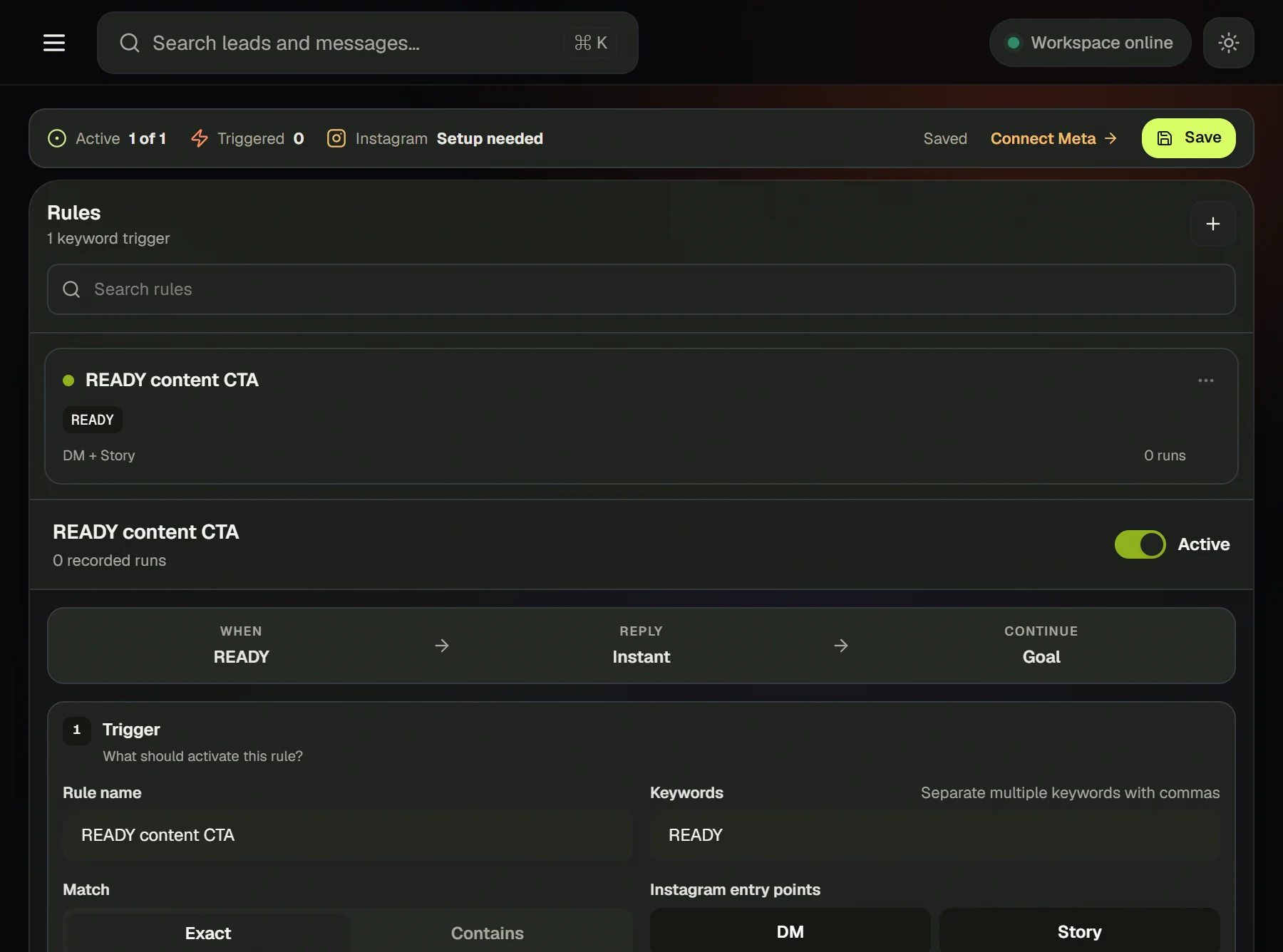Viewport: 1283px width, 952px height.
Task: Click the Instagram Setup needed status
Action: click(435, 138)
